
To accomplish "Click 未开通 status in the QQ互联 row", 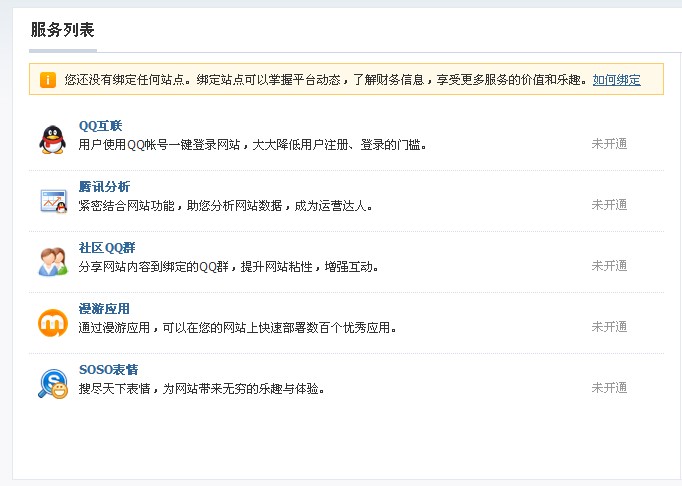I will coord(609,144).
